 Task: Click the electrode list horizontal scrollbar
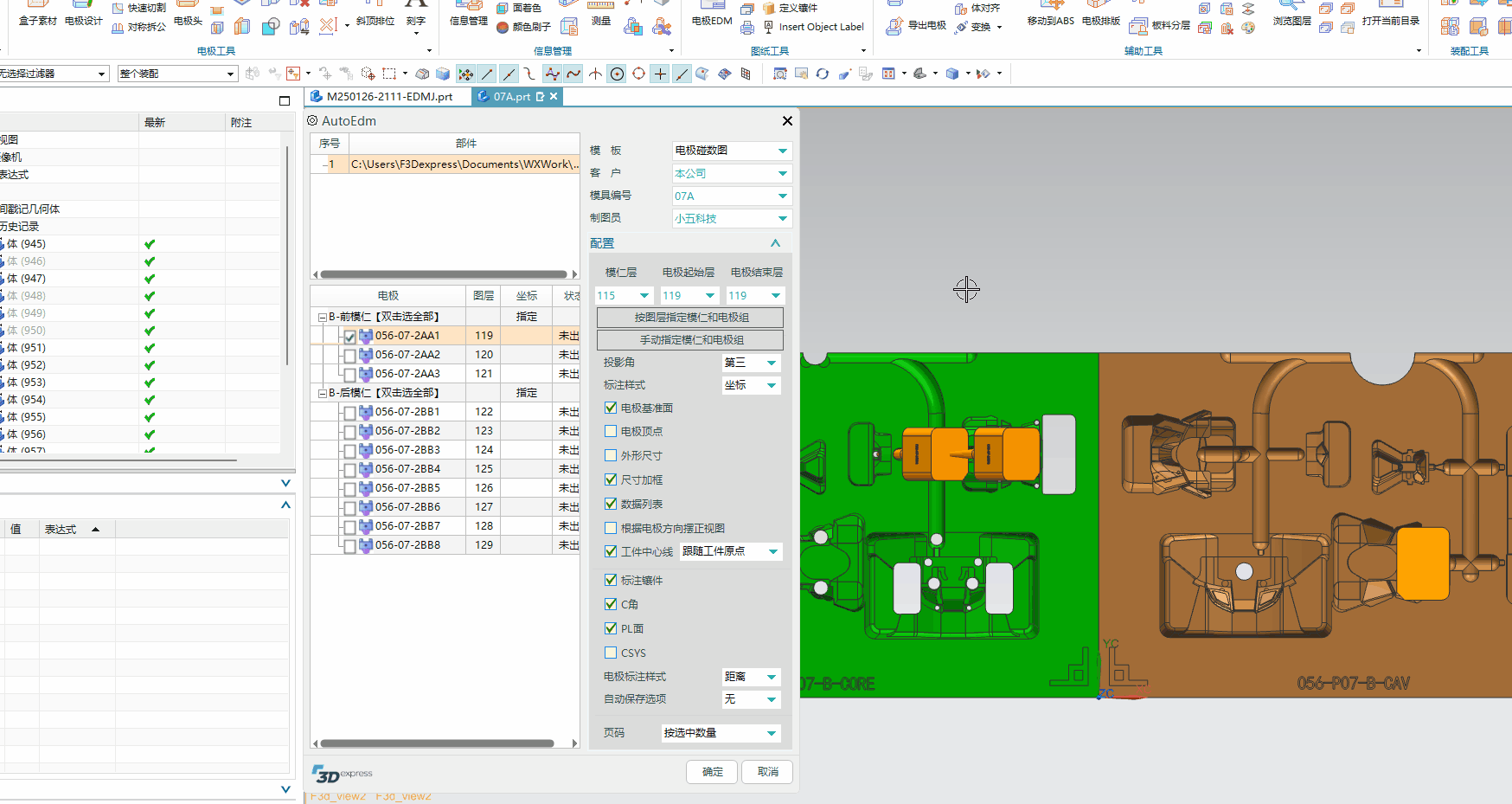coord(437,743)
